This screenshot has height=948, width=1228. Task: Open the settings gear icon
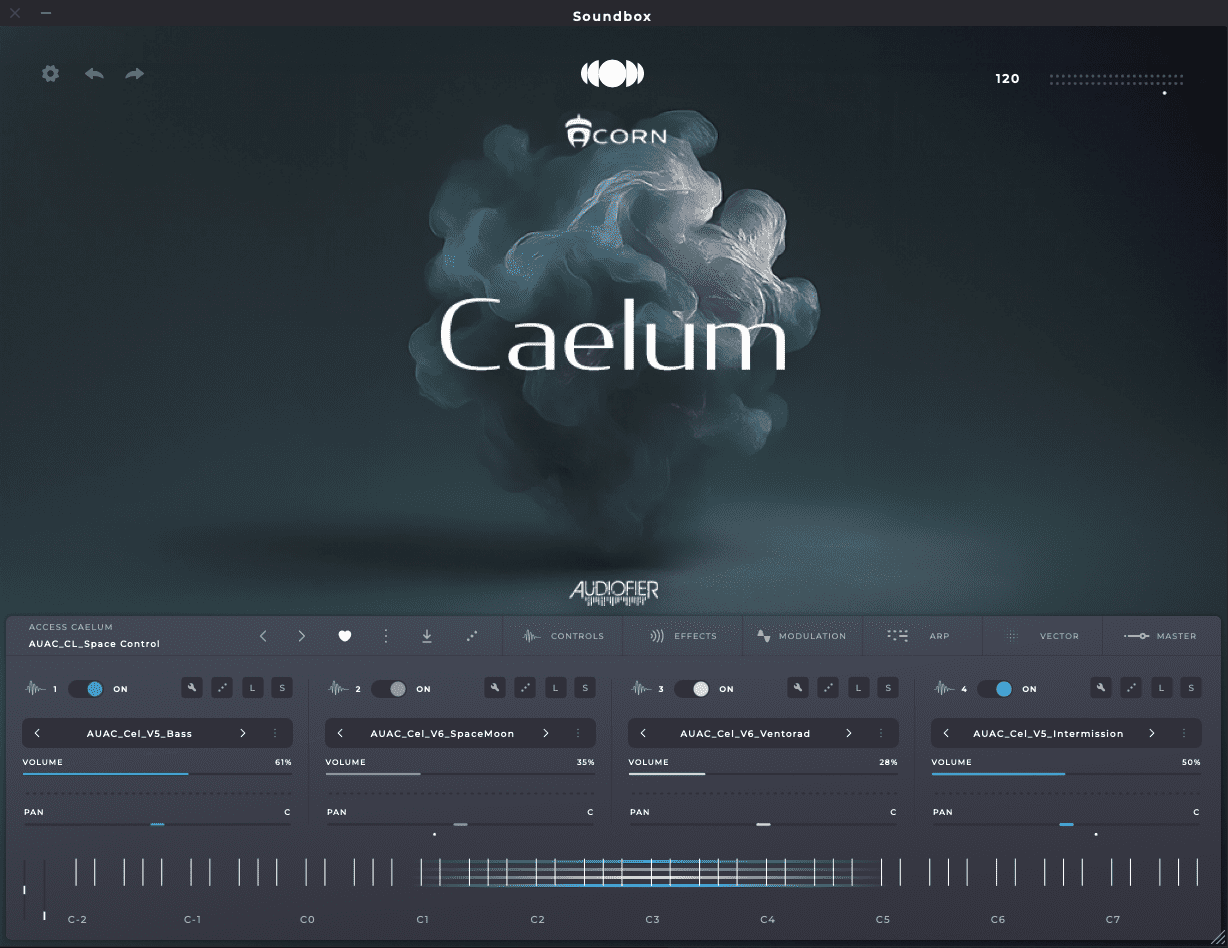[x=50, y=74]
